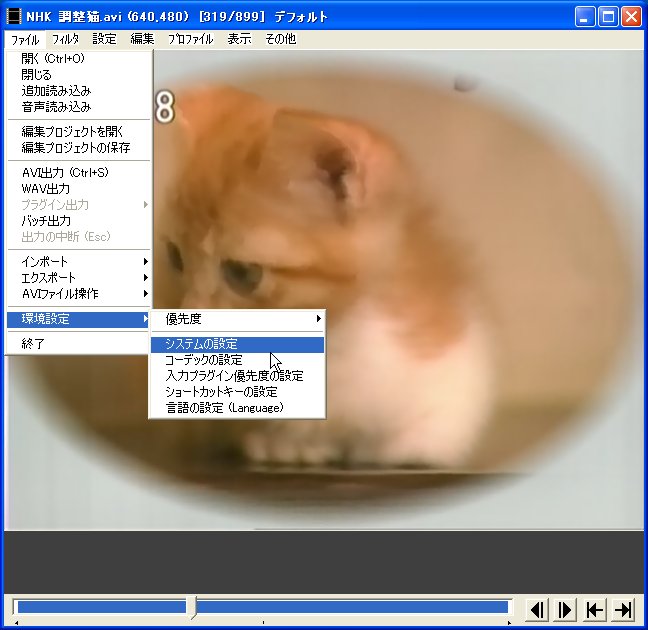Open the その他 menu
Screen dimensions: 648x630
click(x=281, y=39)
